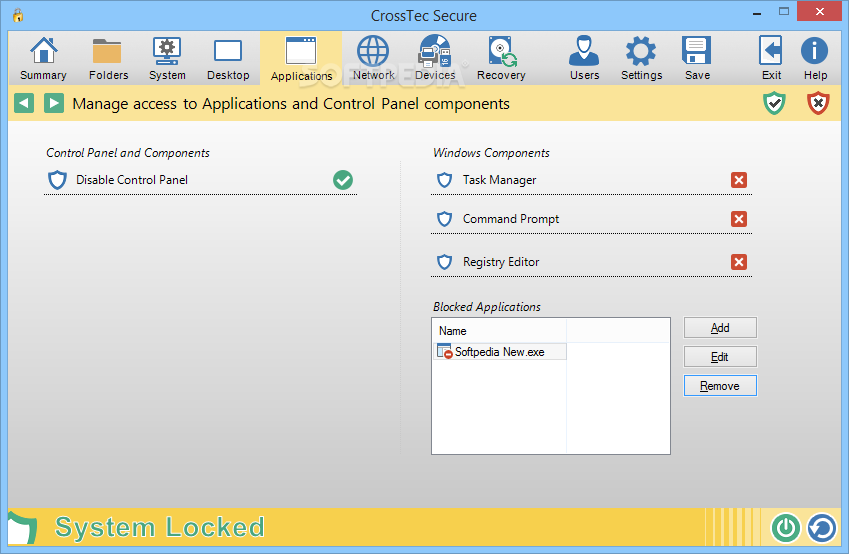Click the green shield logo in status bar
Image resolution: width=849 pixels, height=554 pixels.
coord(22,527)
